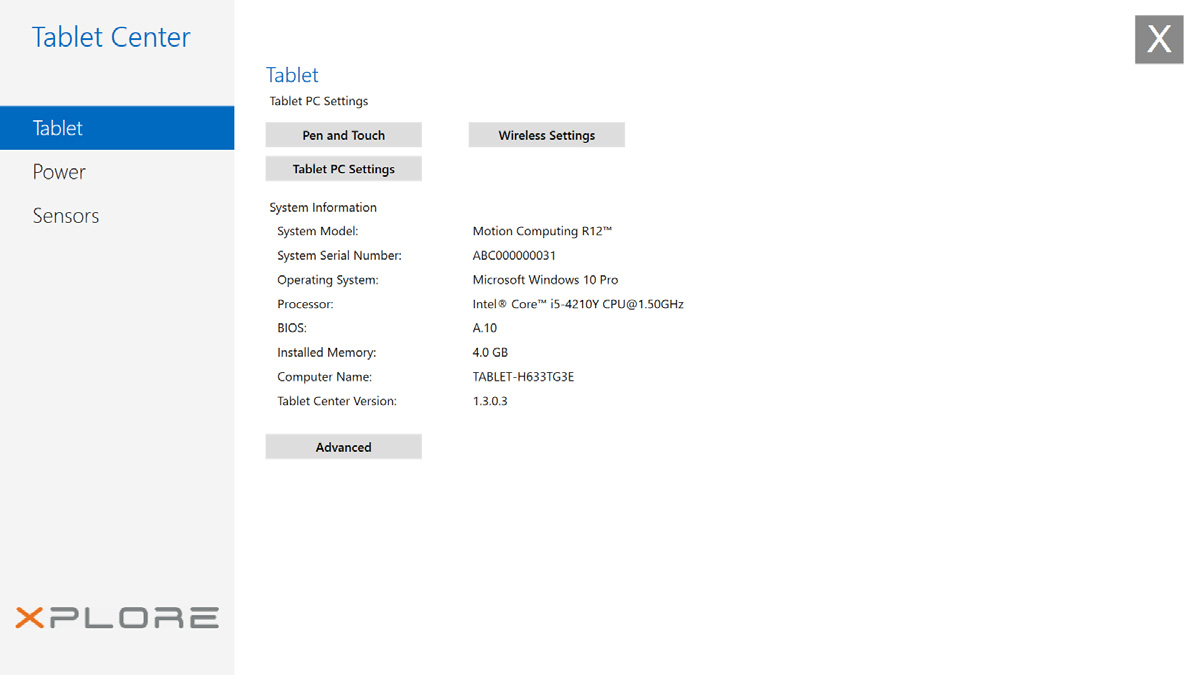Select the Motion Computing R12 value

pos(542,231)
